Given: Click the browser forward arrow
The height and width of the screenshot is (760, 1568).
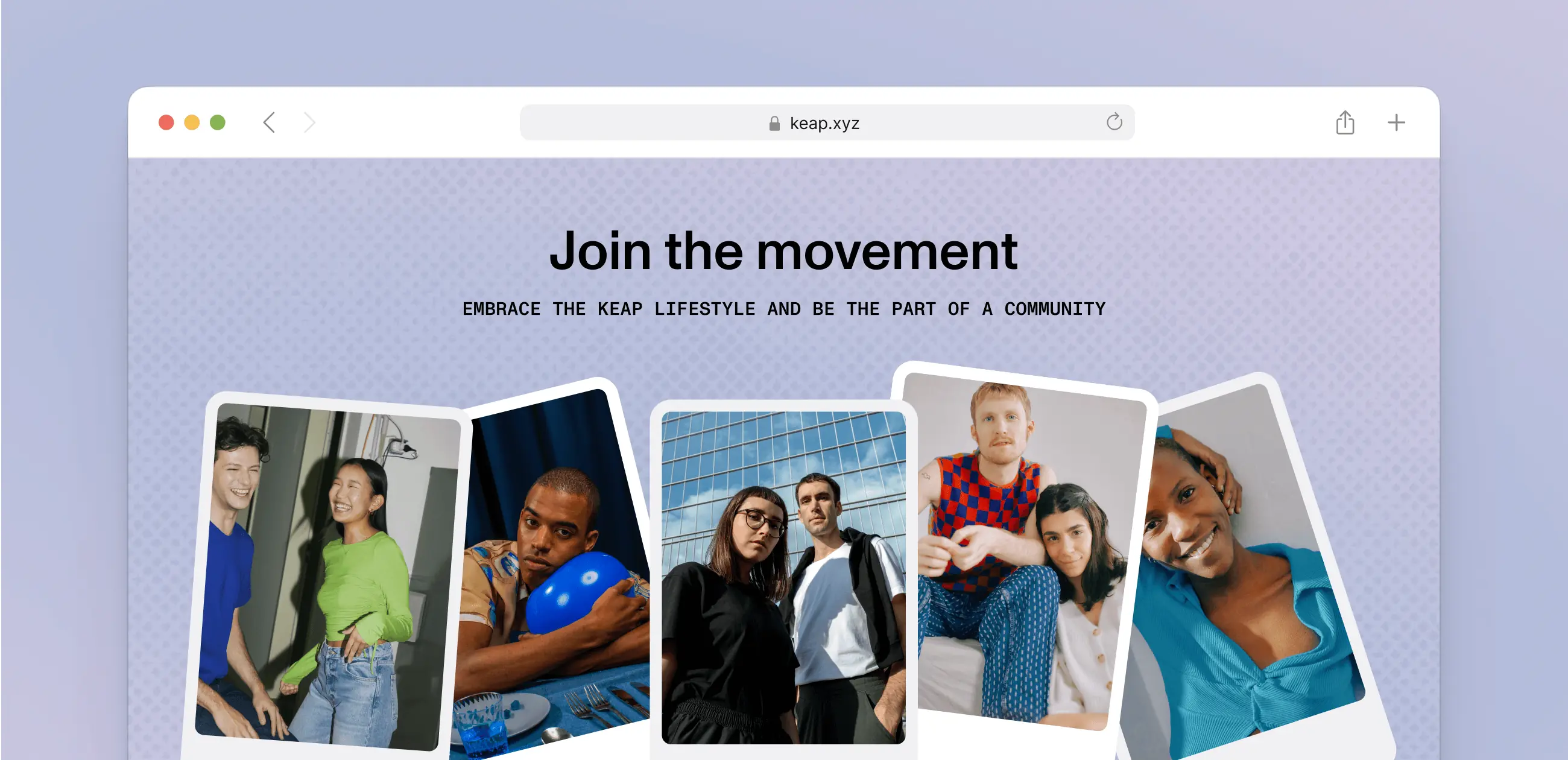Looking at the screenshot, I should click(x=310, y=122).
